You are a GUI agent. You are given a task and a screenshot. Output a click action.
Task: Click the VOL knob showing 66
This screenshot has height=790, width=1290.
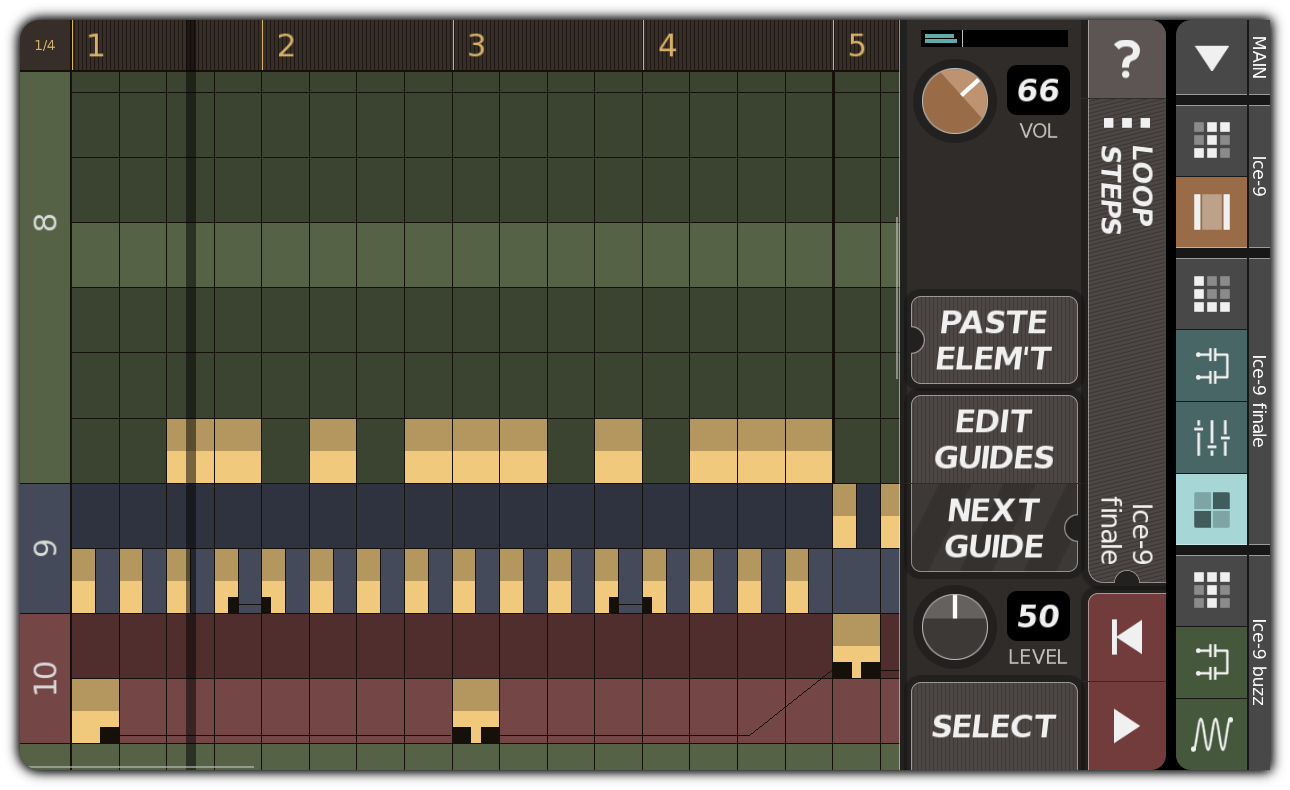953,100
